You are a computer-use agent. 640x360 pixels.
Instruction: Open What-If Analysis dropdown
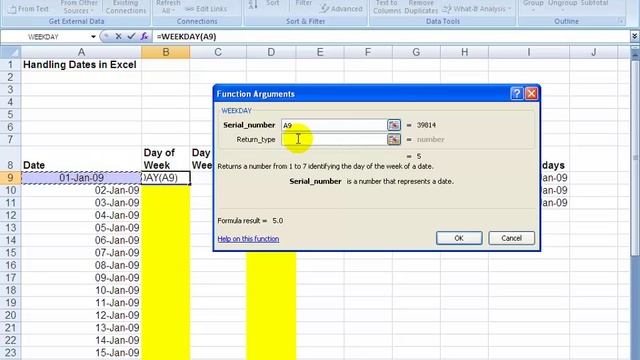[477, 9]
